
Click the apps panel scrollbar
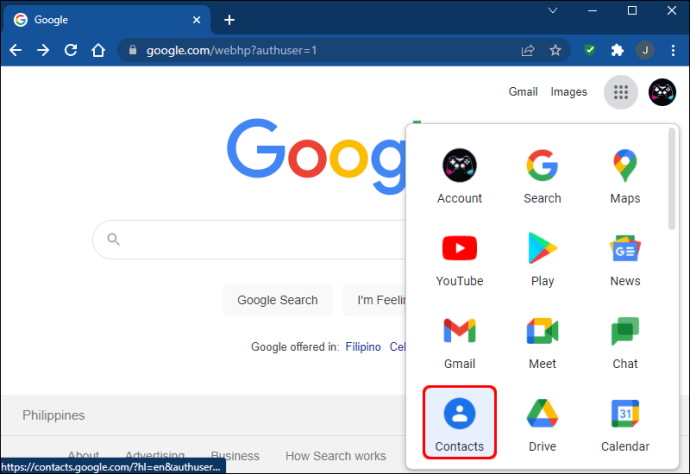coord(671,178)
